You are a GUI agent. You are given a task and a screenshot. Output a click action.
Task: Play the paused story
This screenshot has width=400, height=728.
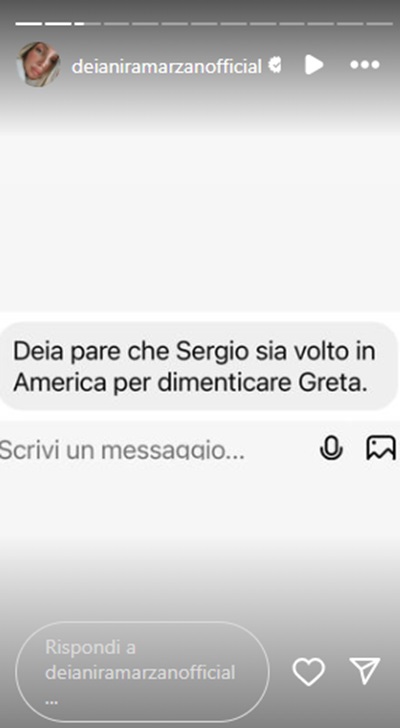tap(314, 65)
